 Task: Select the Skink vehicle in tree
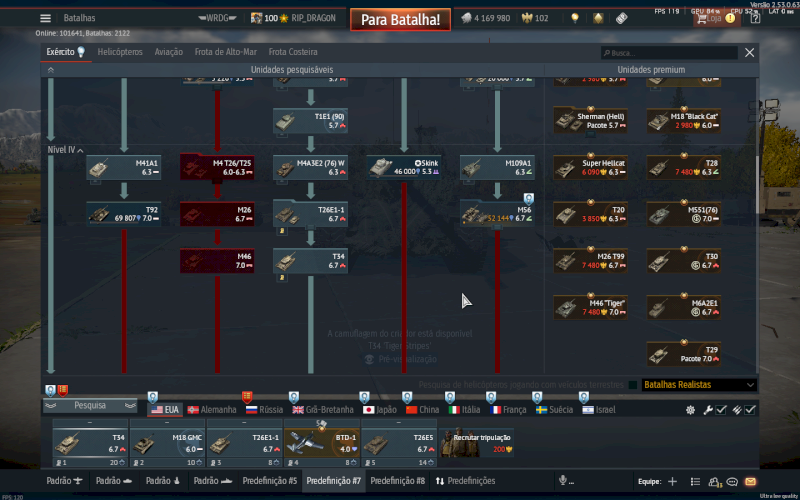(x=403, y=167)
